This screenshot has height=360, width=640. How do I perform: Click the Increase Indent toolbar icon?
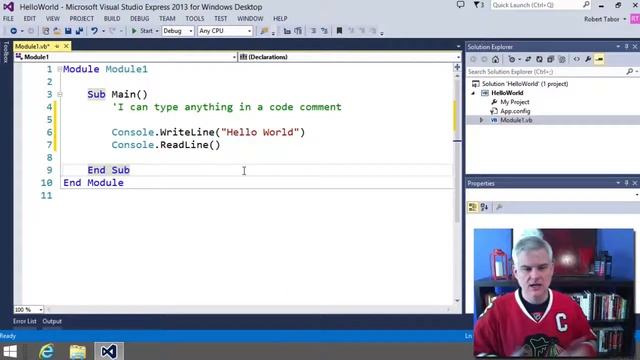click(x=298, y=31)
